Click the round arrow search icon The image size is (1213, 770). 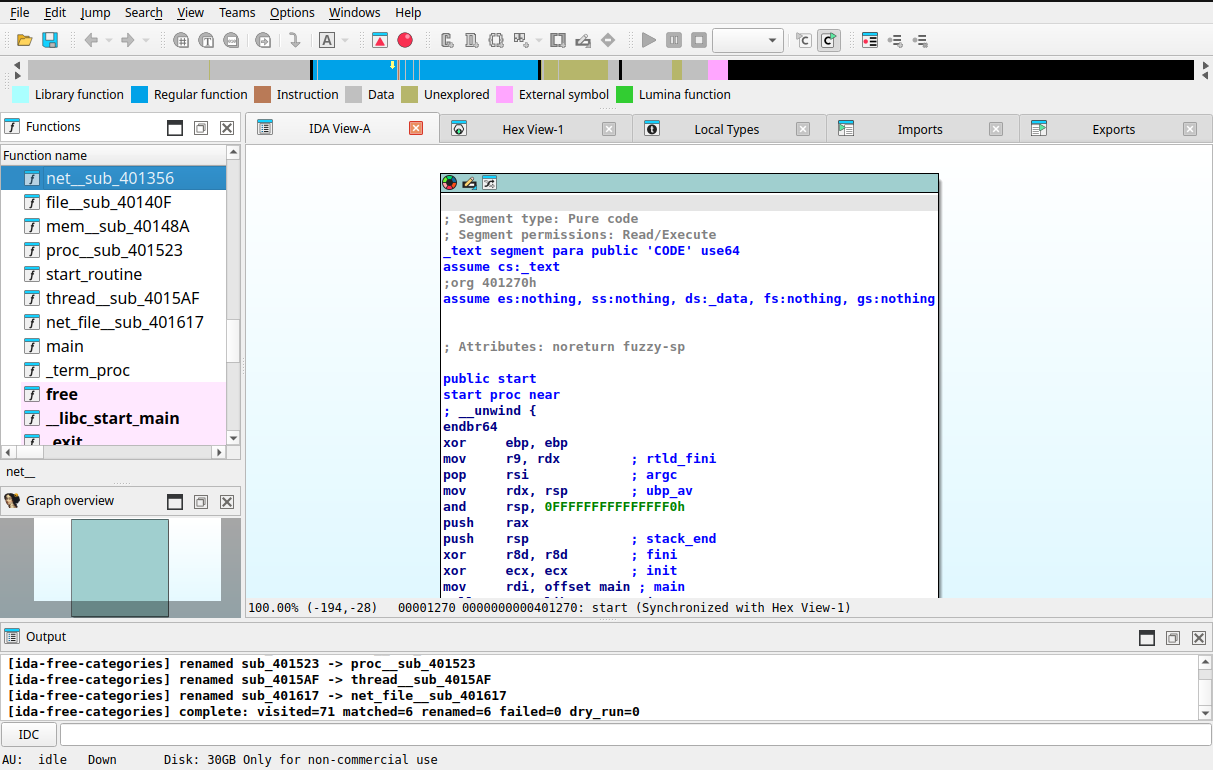click(263, 40)
